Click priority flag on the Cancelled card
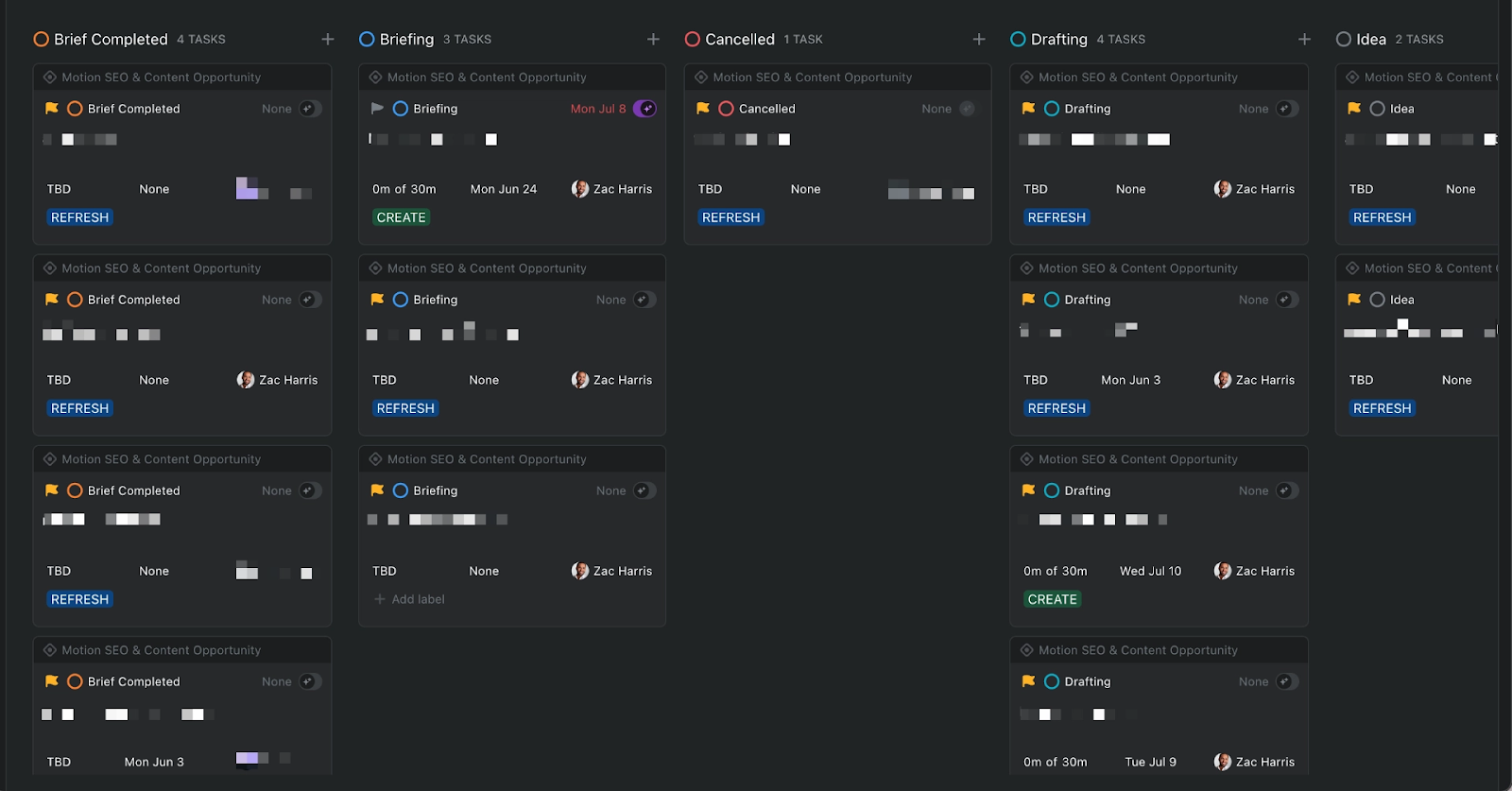The height and width of the screenshot is (791, 1512). click(x=703, y=109)
